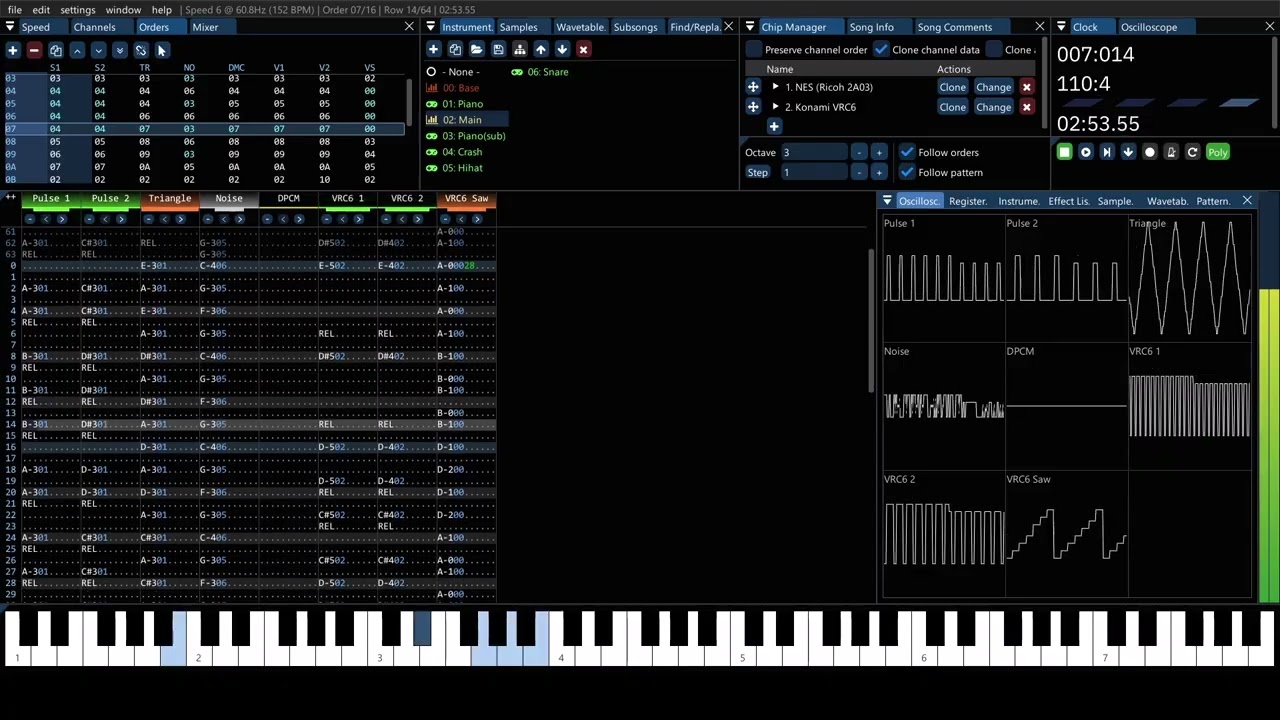Toggle instrument folder hierarchy view
The width and height of the screenshot is (1280, 720).
519,50
